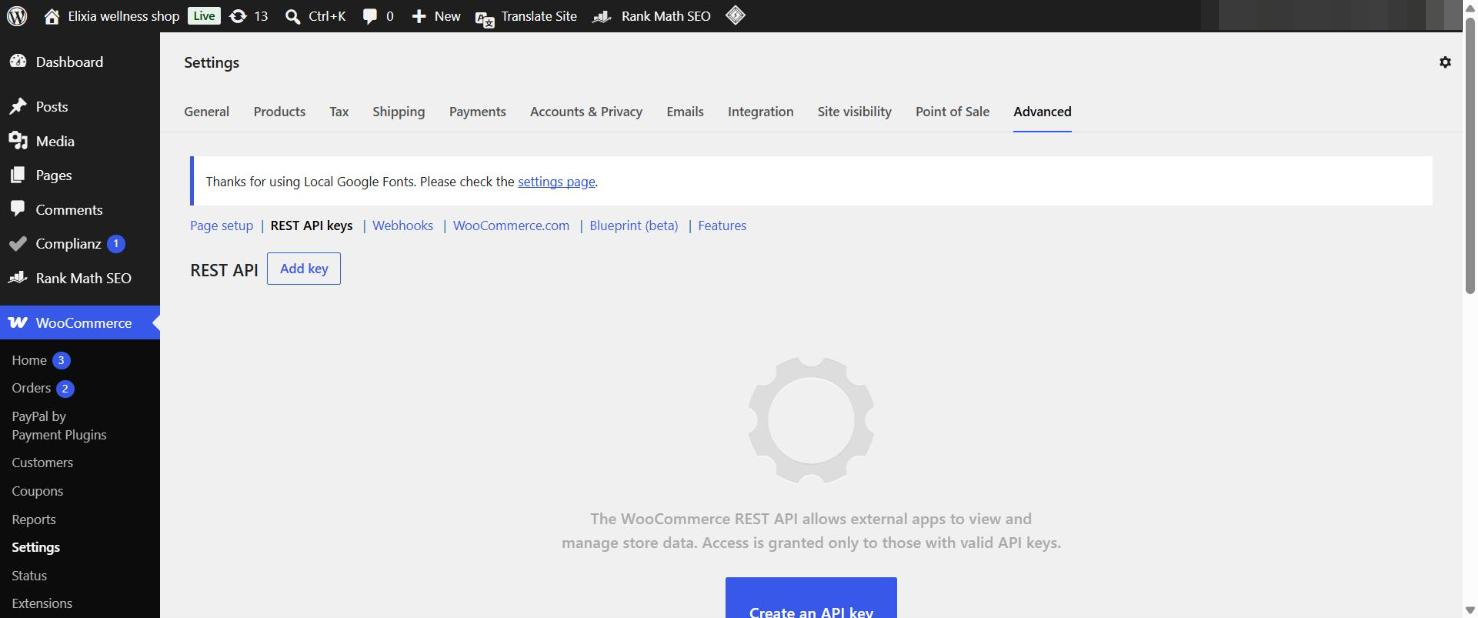Open the WooCommerce.com section link
1478x618 pixels.
tap(511, 226)
